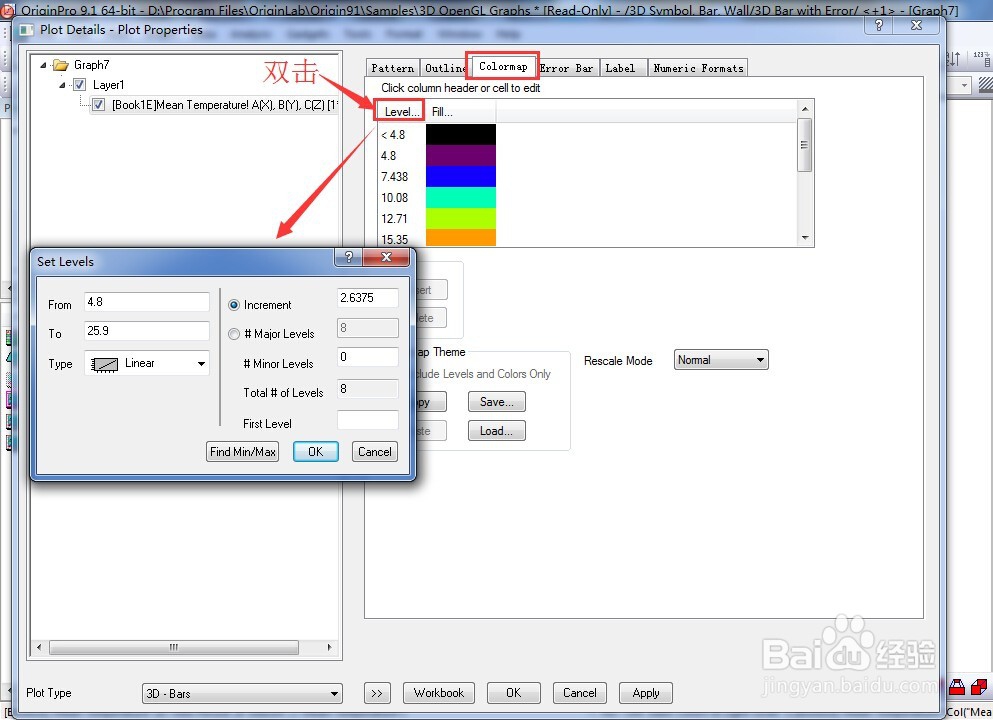
Task: Close the Set Levels dialog
Action: [x=386, y=257]
